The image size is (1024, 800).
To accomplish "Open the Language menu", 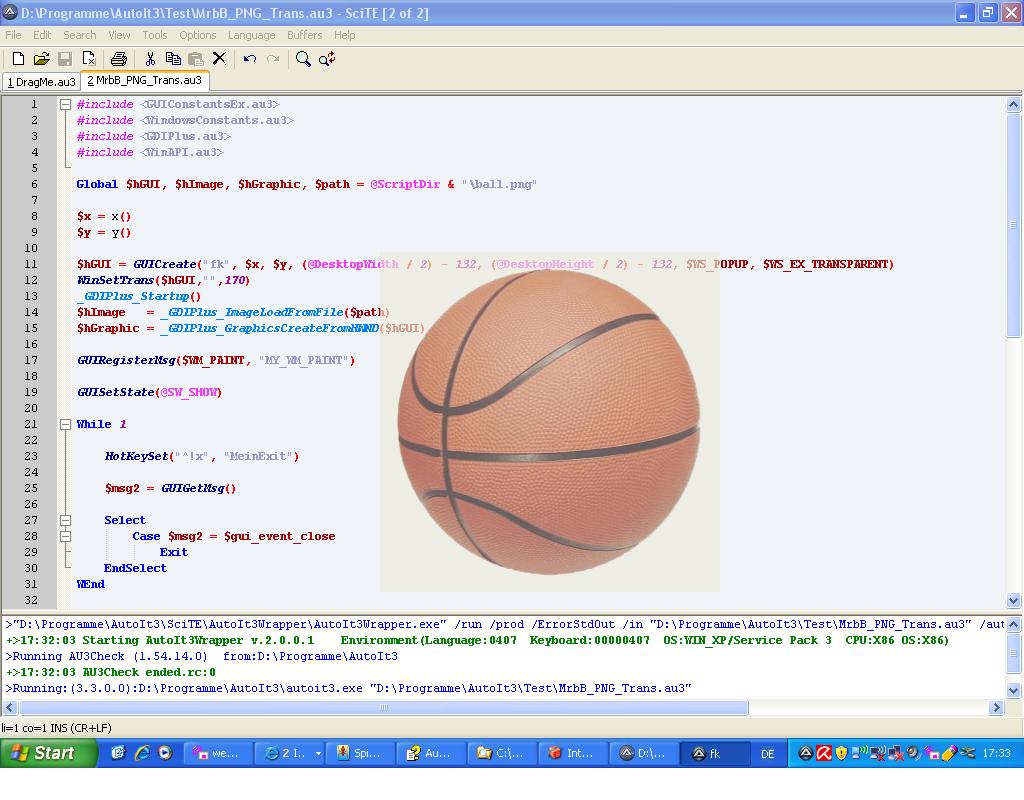I will point(251,35).
